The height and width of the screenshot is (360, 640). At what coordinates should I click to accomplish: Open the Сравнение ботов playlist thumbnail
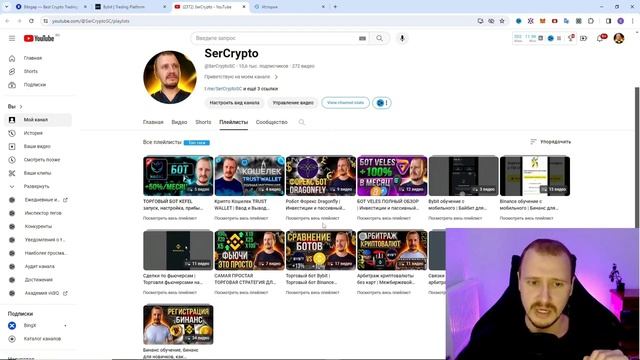coord(321,250)
